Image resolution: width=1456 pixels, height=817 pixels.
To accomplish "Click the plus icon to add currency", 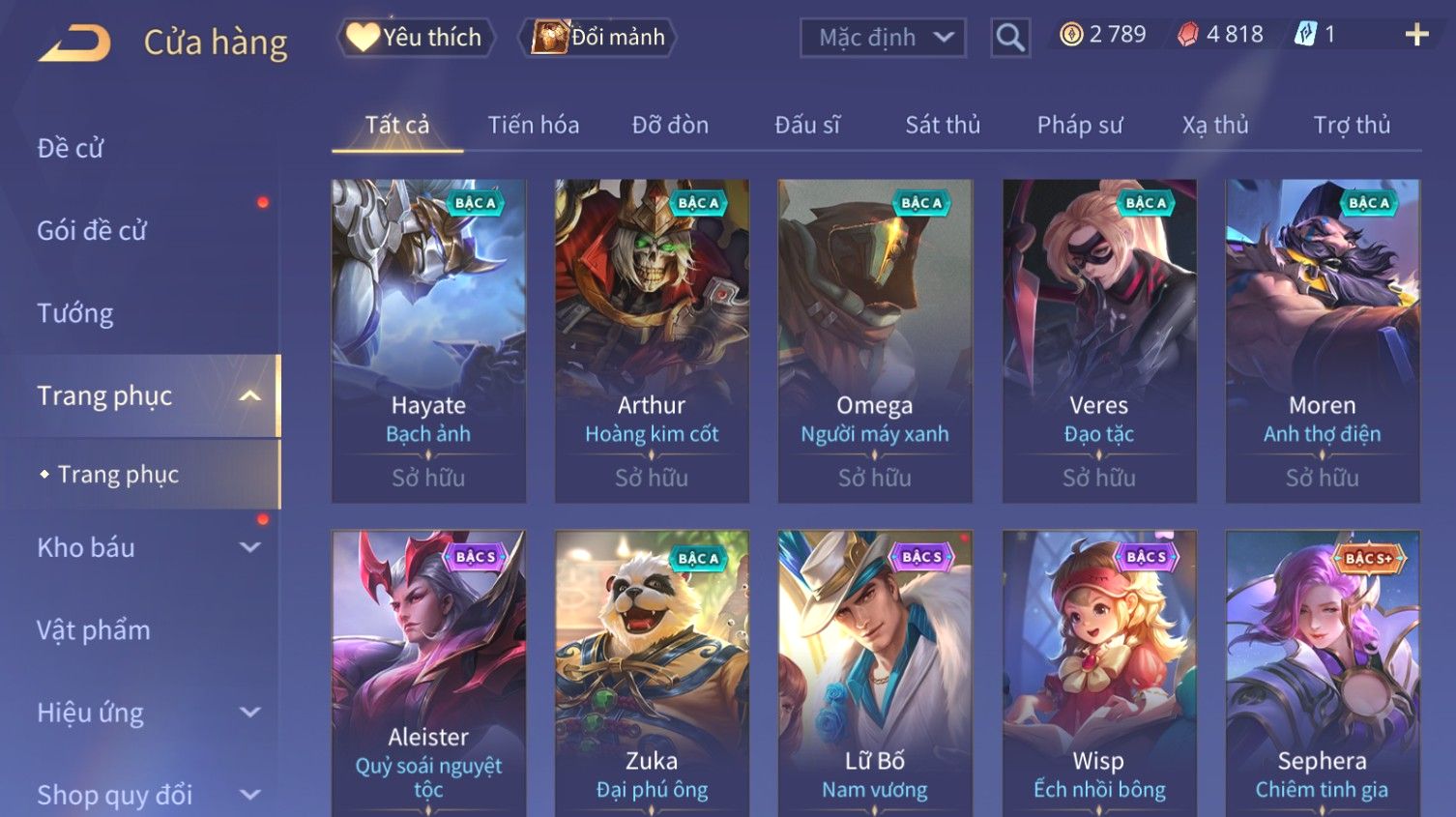I will point(1416,35).
